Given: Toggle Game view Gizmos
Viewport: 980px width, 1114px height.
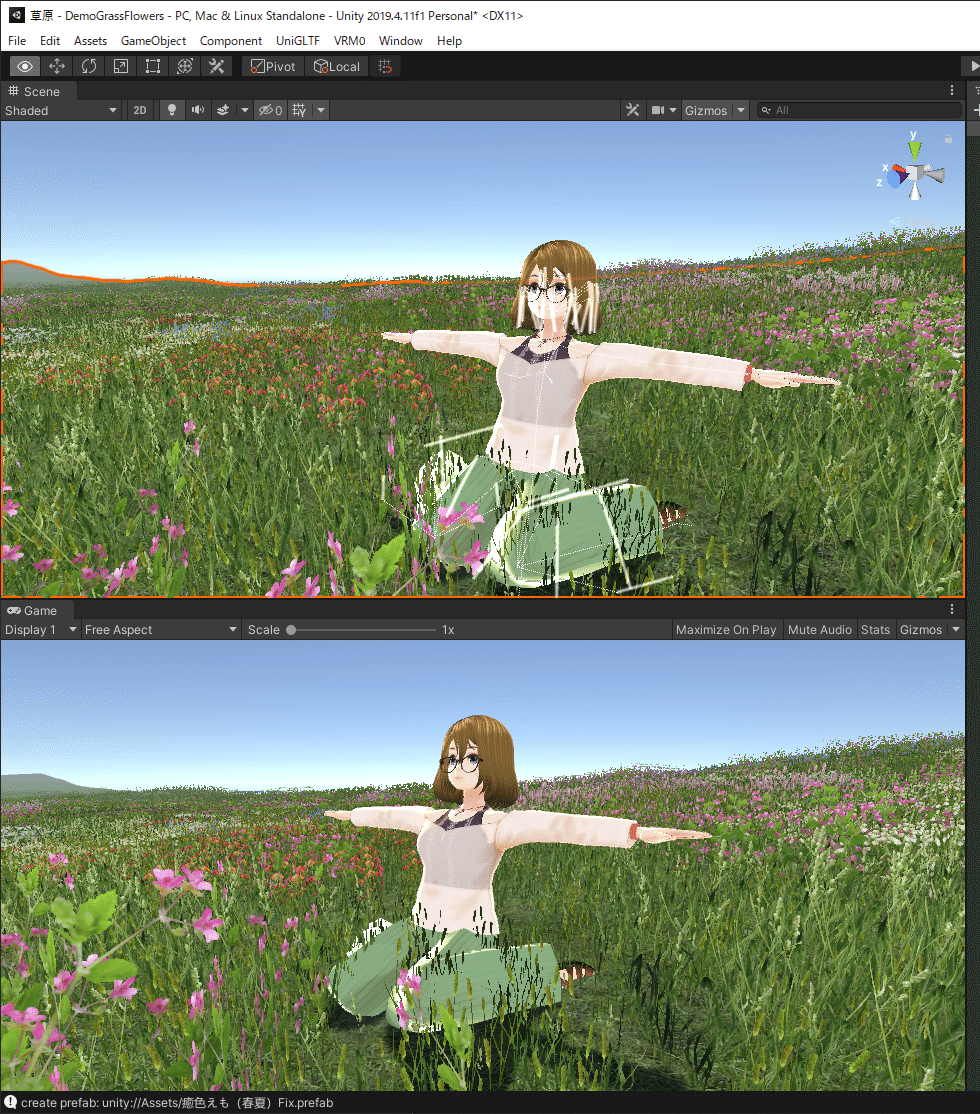Looking at the screenshot, I should [x=920, y=629].
